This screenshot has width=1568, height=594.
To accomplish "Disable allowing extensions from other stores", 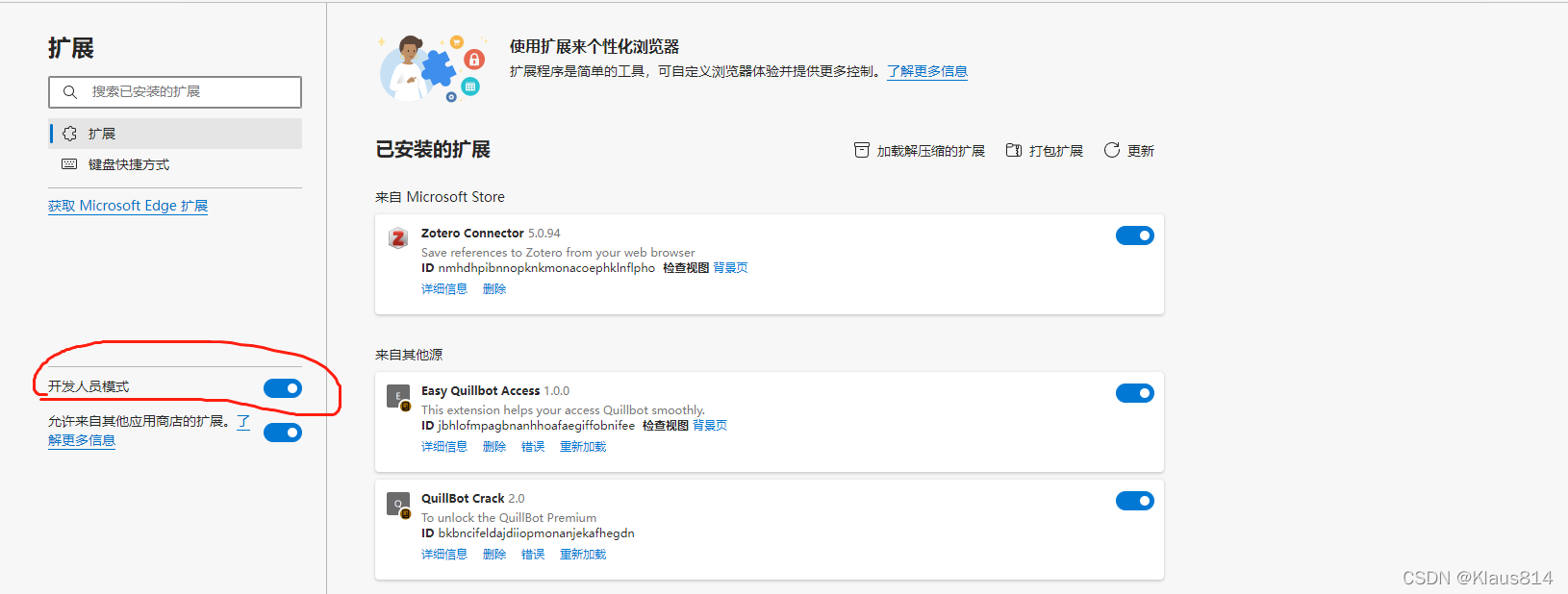I will pyautogui.click(x=283, y=433).
